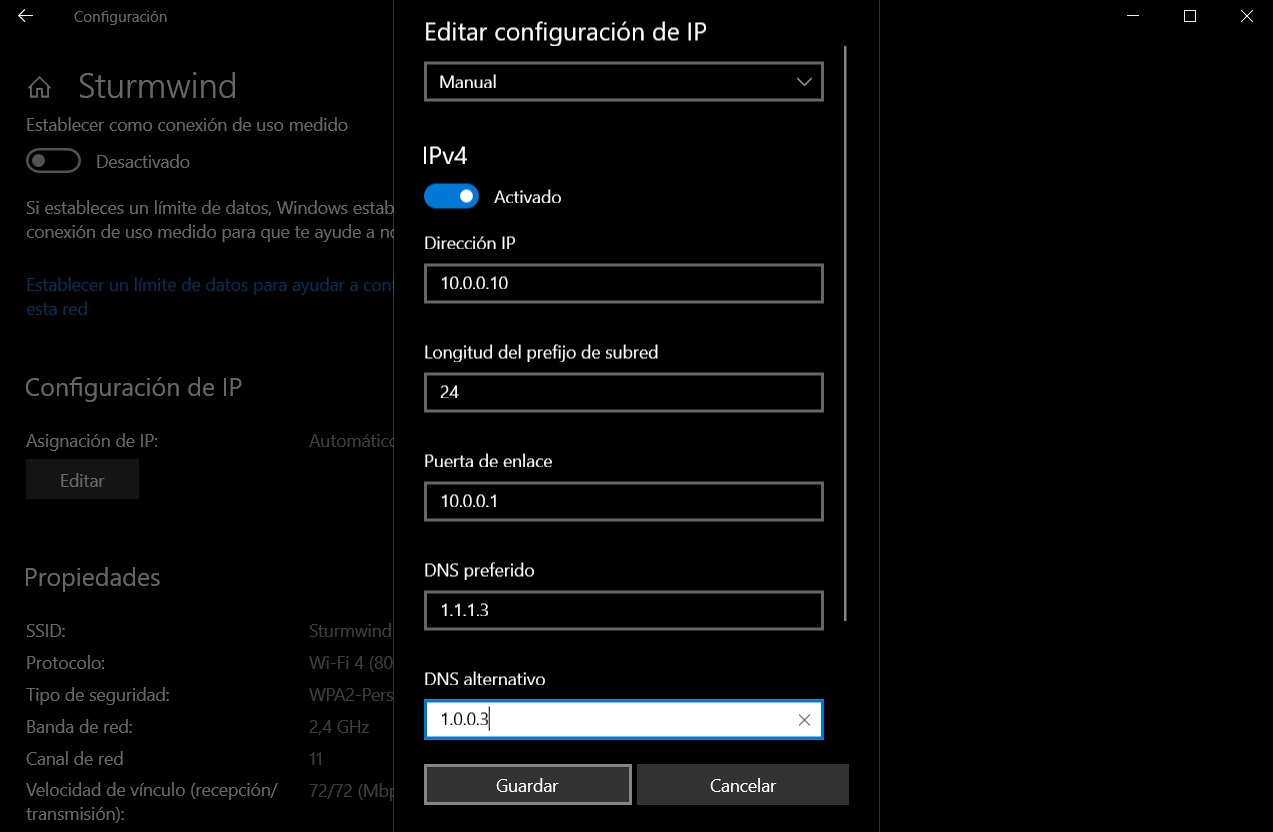Maximize the Configuración window
Screen dimensions: 1273x832
pos(1189,17)
